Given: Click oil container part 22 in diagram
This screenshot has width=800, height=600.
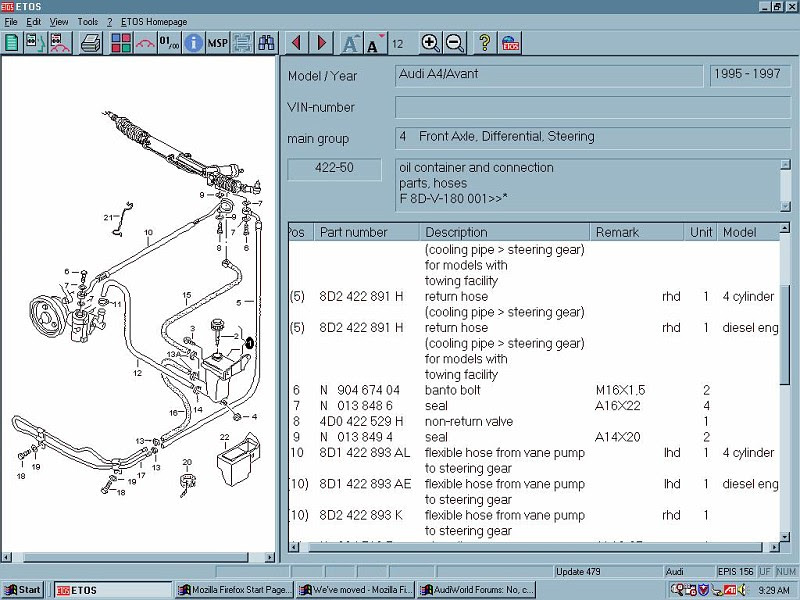Looking at the screenshot, I should click(239, 458).
